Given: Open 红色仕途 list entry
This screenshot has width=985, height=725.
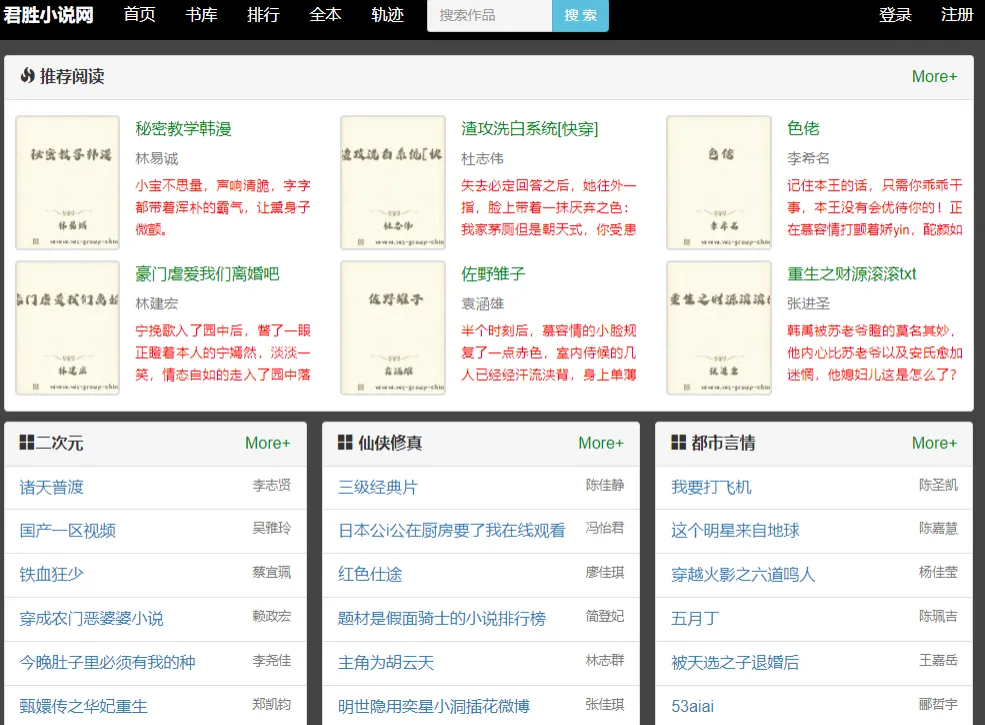Looking at the screenshot, I should point(370,574).
